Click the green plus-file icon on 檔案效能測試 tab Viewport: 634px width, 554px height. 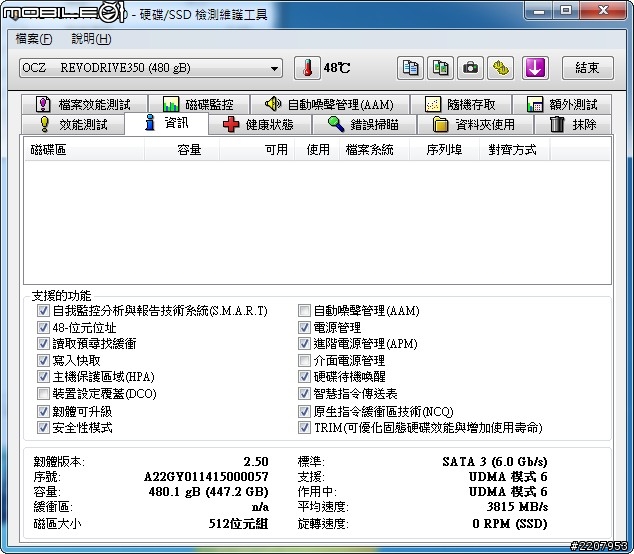[x=43, y=104]
